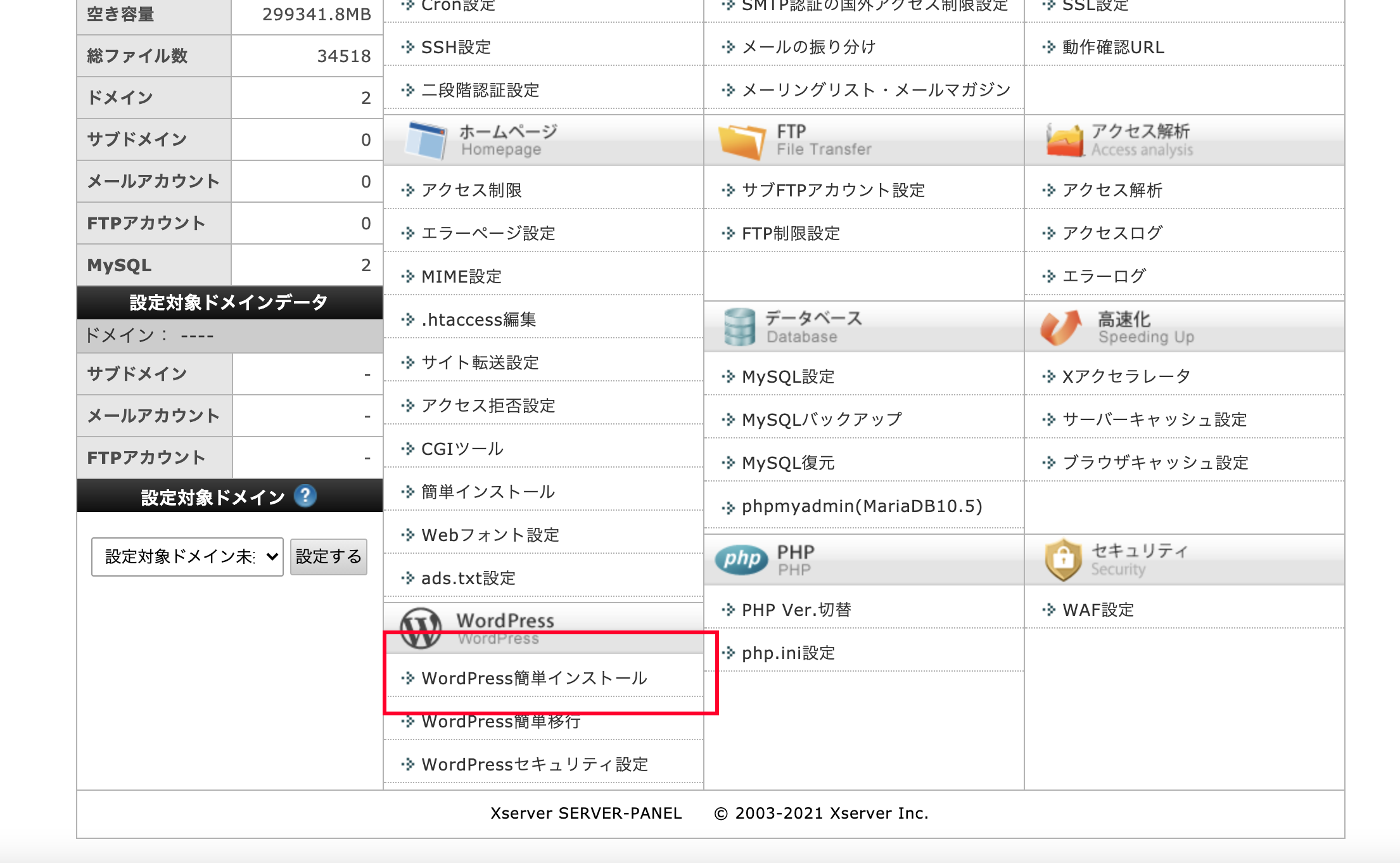Open MySQL設定 menu item
Screen dimensions: 1400x863
787,377
